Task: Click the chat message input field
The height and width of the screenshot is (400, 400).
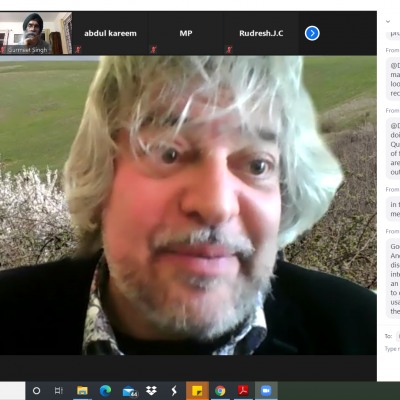Action: click(393, 349)
